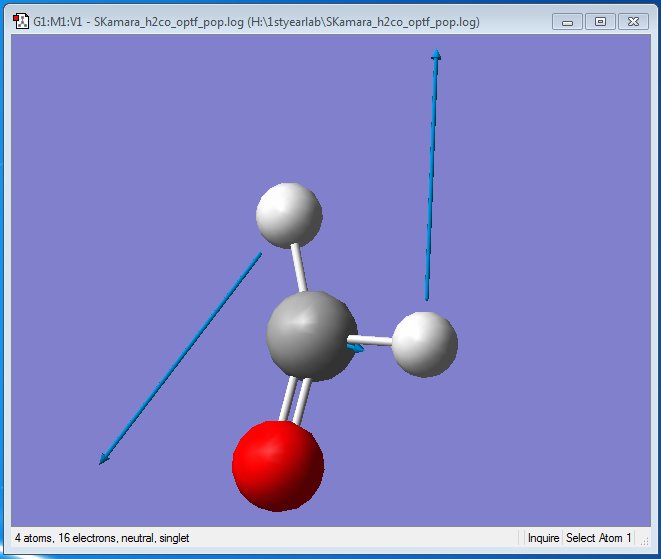This screenshot has height=559, width=661.
Task: Click '4 atoms, 16 electrons, neutral, singlet' text
Action: [x=102, y=538]
